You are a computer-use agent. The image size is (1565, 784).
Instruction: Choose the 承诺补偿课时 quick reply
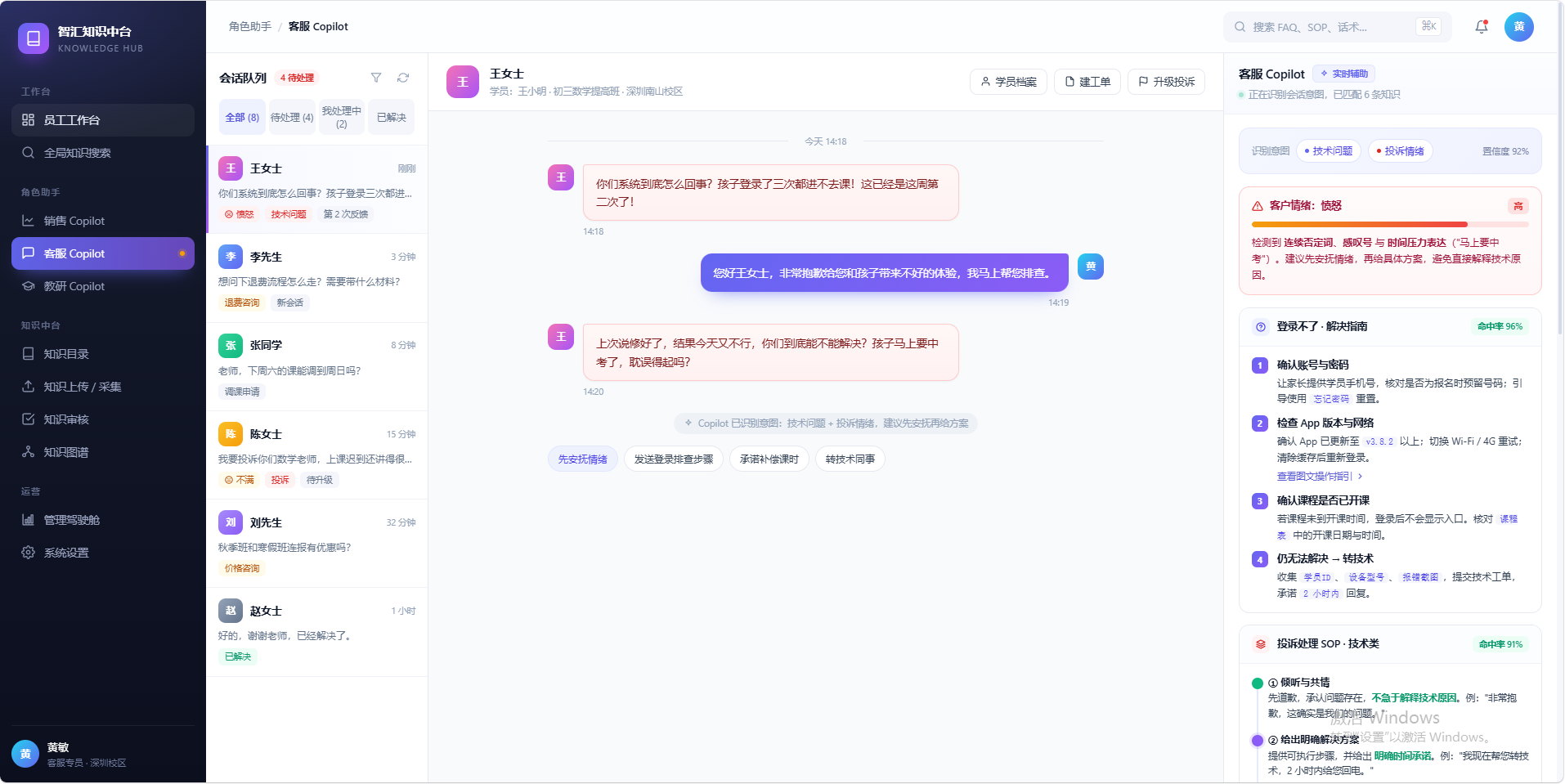769,459
